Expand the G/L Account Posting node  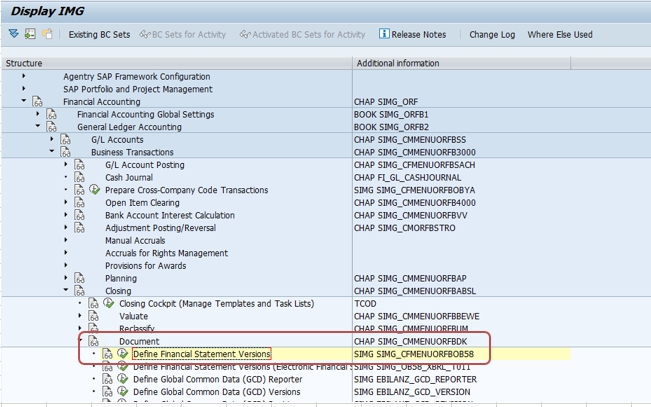pos(66,164)
